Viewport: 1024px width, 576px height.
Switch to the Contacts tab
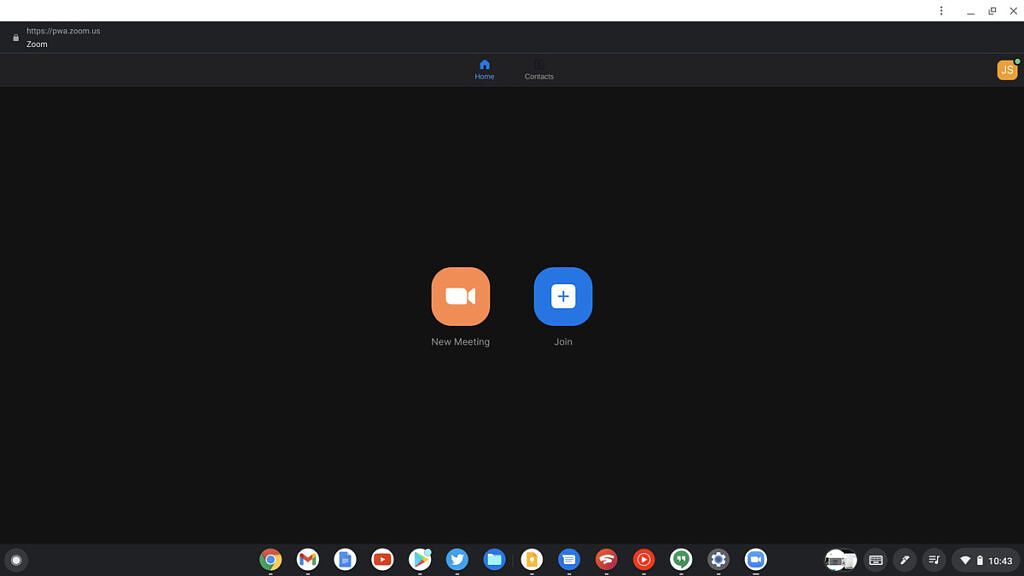pyautogui.click(x=539, y=69)
